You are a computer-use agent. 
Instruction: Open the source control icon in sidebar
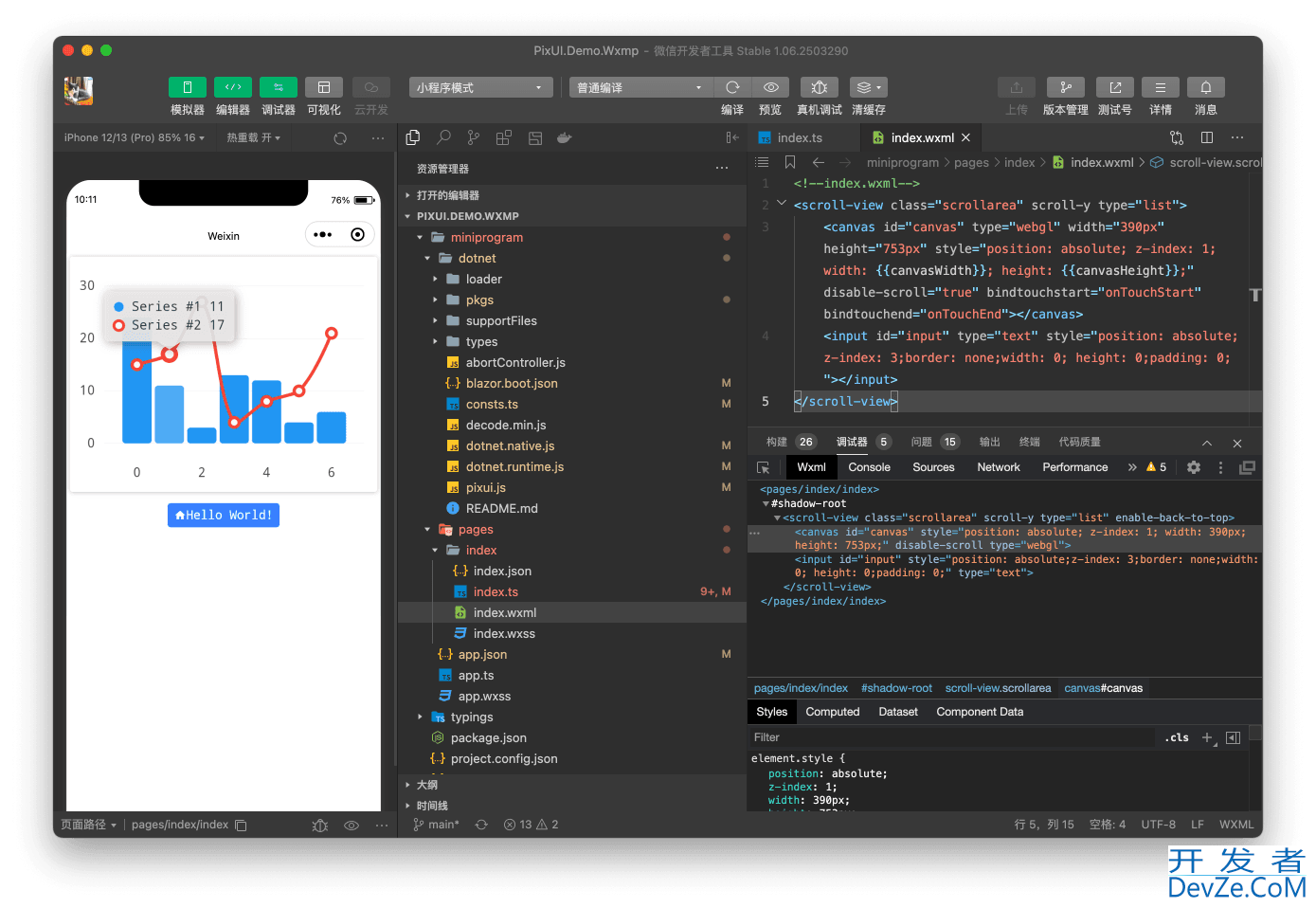coord(474,137)
